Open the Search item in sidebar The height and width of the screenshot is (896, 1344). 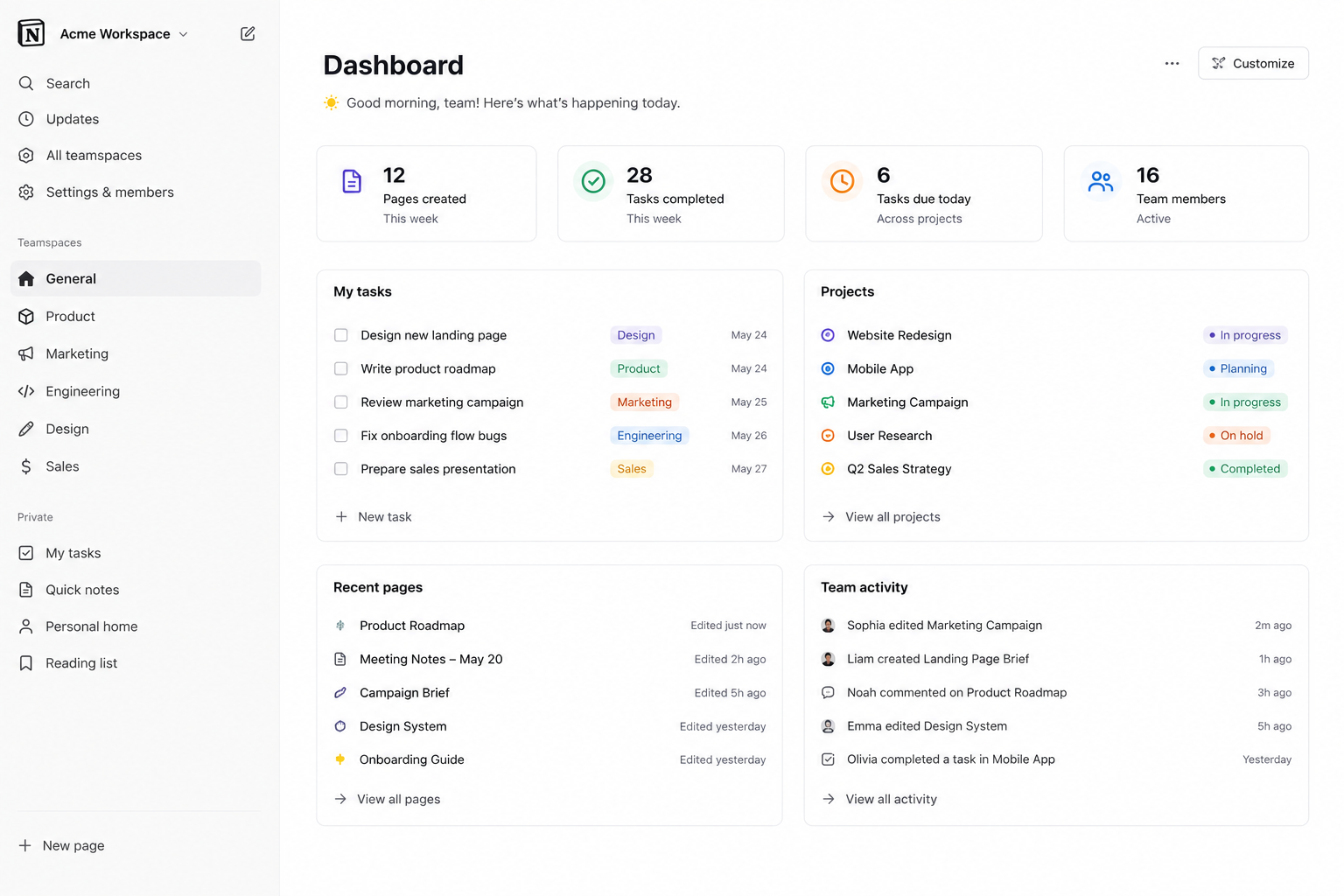(136, 83)
